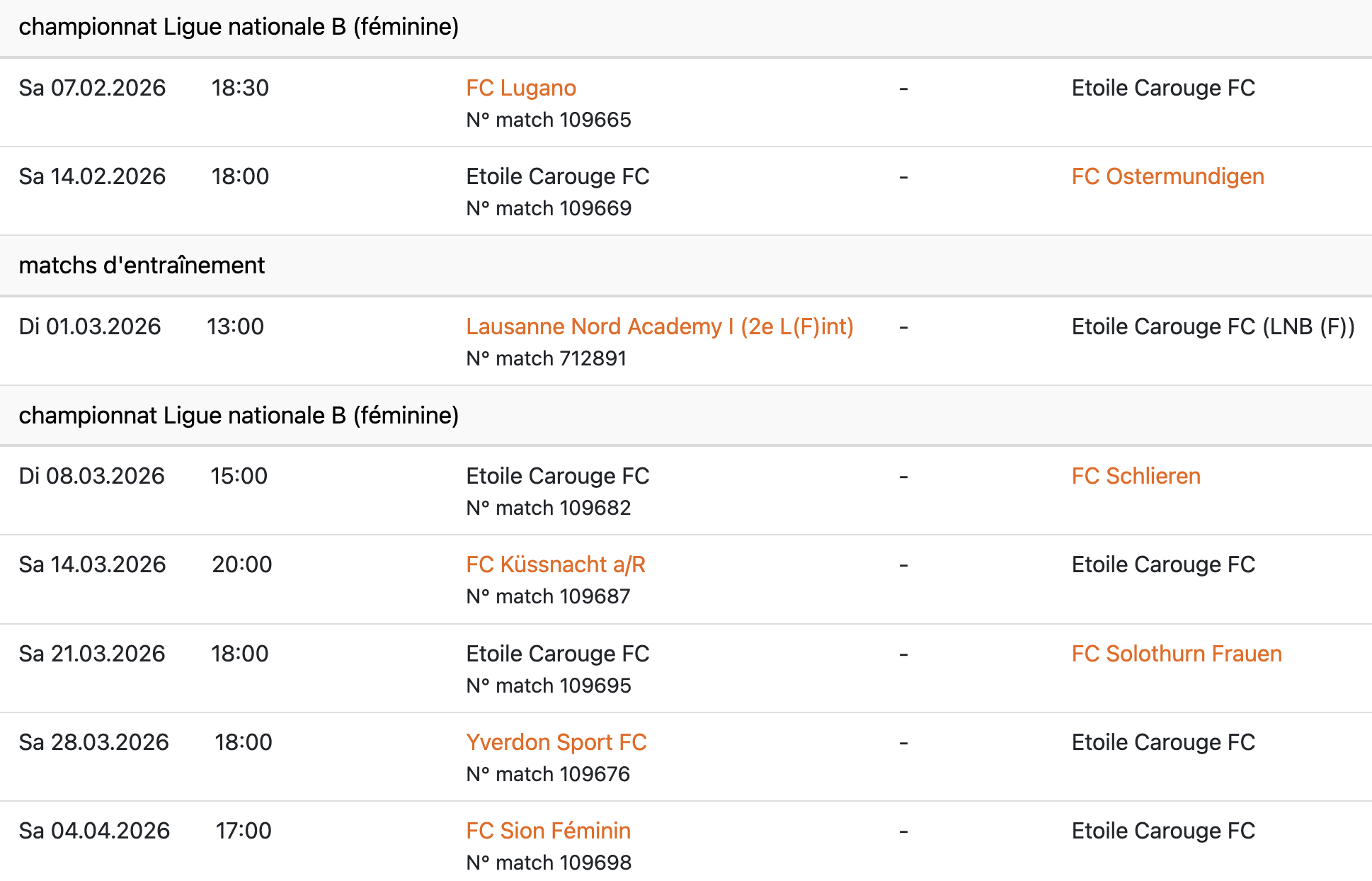
Task: Visit the FC Solothurn Frauen link
Action: point(1176,654)
